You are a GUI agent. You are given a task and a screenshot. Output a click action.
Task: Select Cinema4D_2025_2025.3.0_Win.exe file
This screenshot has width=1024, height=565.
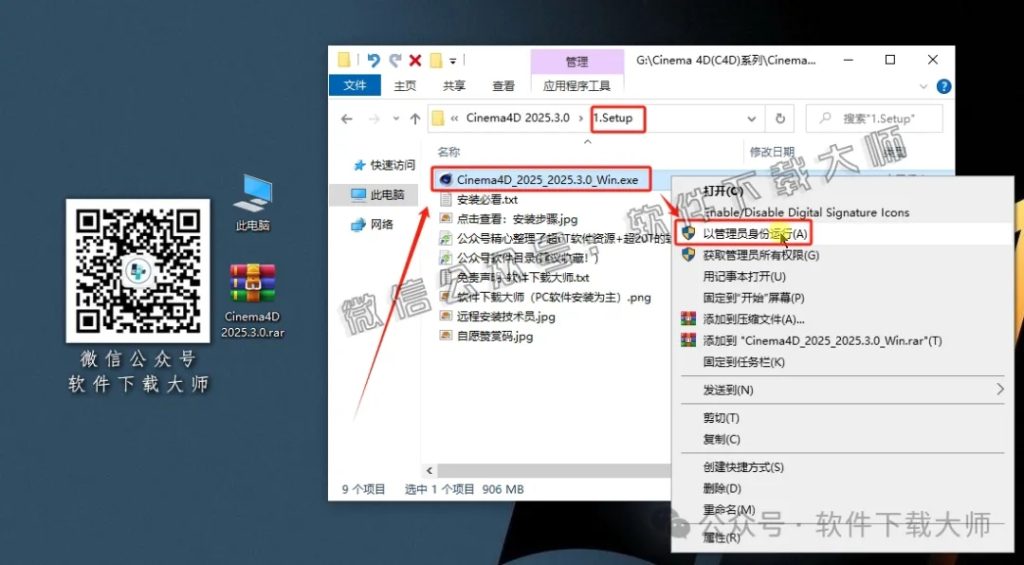point(547,180)
